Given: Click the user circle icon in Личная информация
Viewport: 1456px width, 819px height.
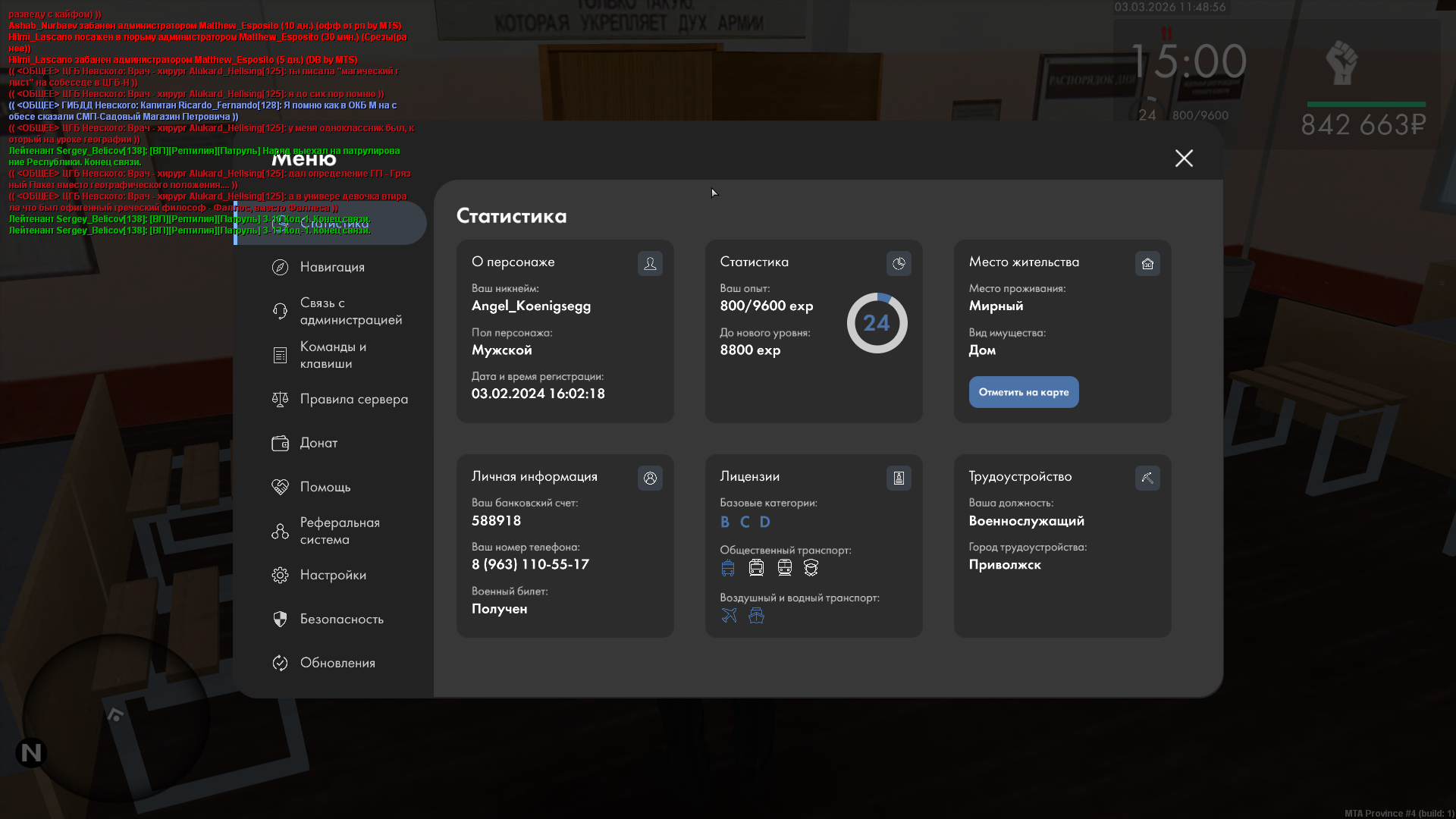Looking at the screenshot, I should 650,479.
